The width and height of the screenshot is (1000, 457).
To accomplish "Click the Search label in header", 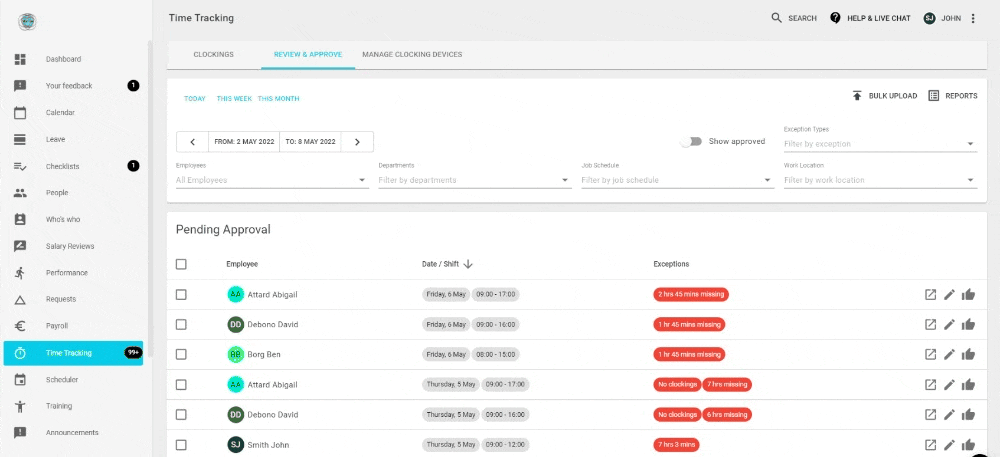I will (802, 18).
